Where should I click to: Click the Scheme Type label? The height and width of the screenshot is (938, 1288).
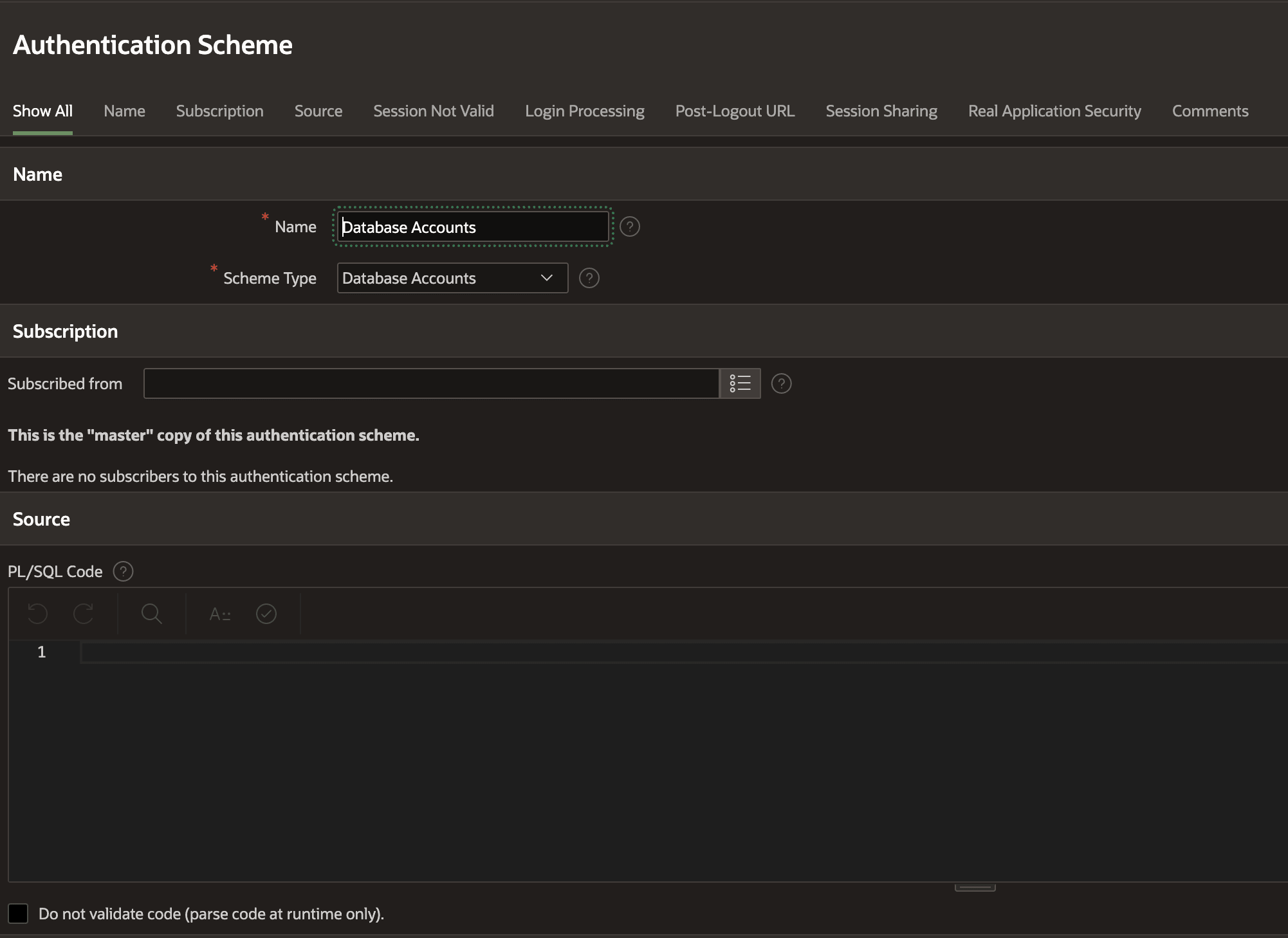click(270, 278)
